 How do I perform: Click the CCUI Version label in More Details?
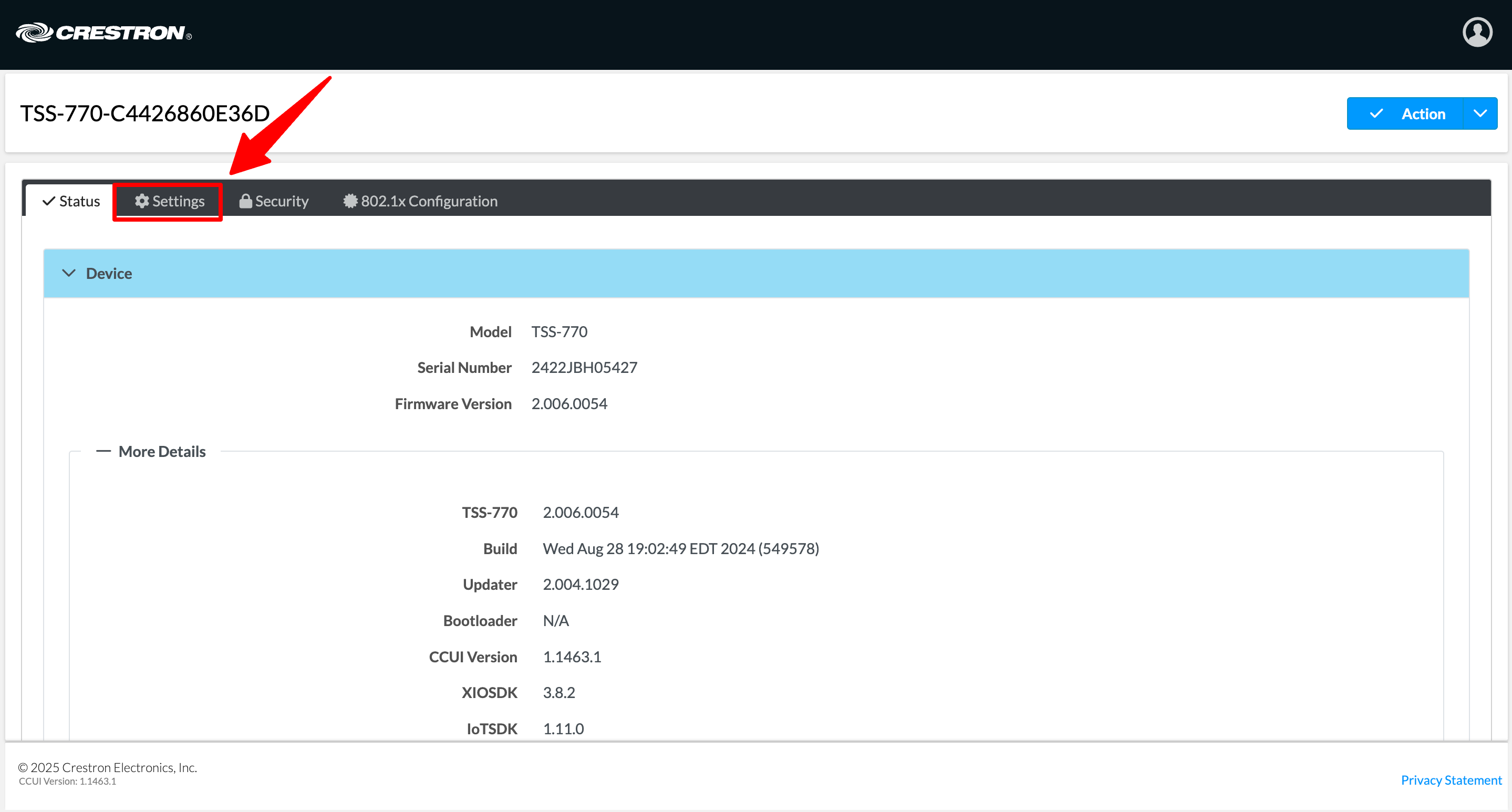(473, 657)
